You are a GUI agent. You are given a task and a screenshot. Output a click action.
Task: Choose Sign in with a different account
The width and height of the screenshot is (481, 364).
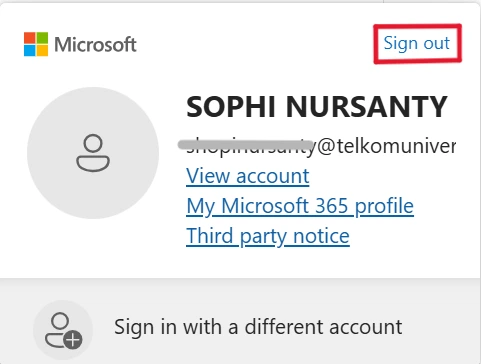(240, 327)
